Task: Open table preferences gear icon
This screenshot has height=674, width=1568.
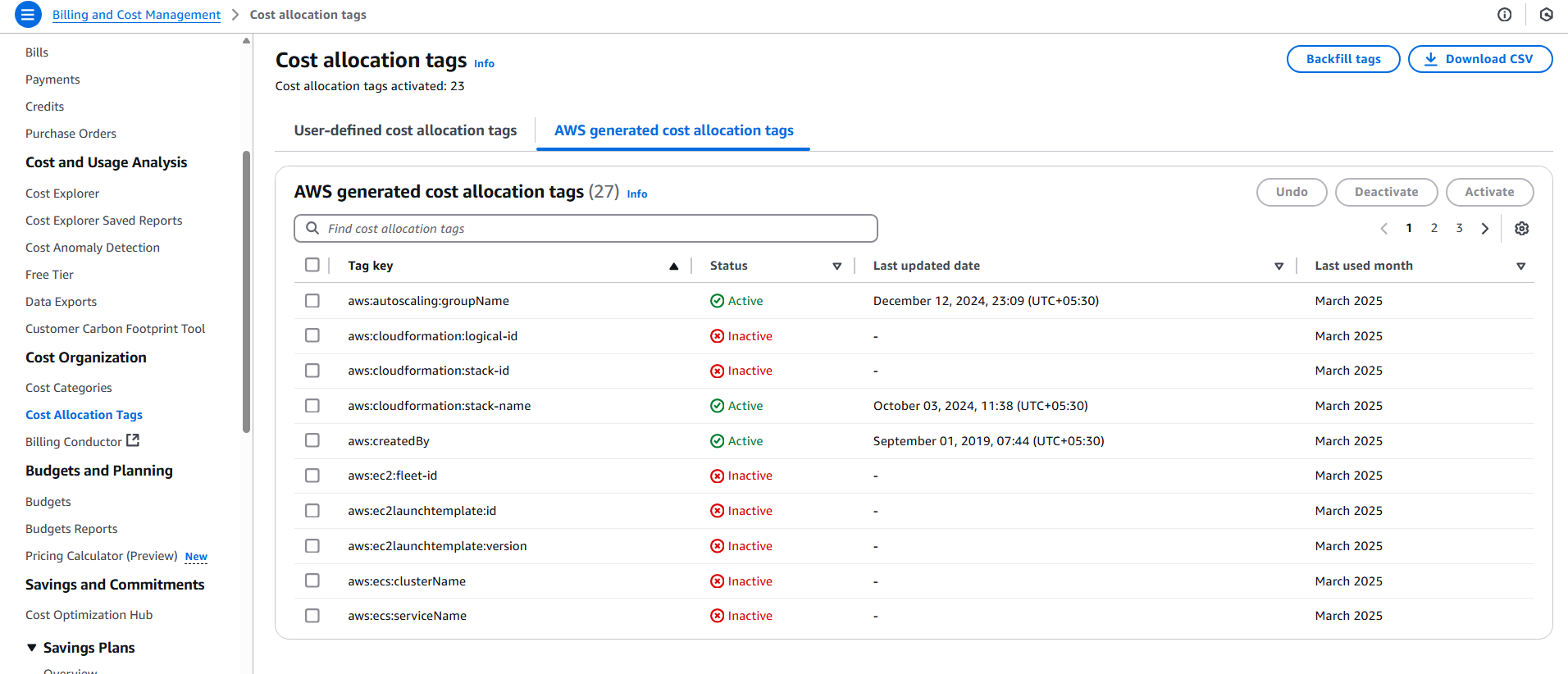Action: (x=1521, y=229)
